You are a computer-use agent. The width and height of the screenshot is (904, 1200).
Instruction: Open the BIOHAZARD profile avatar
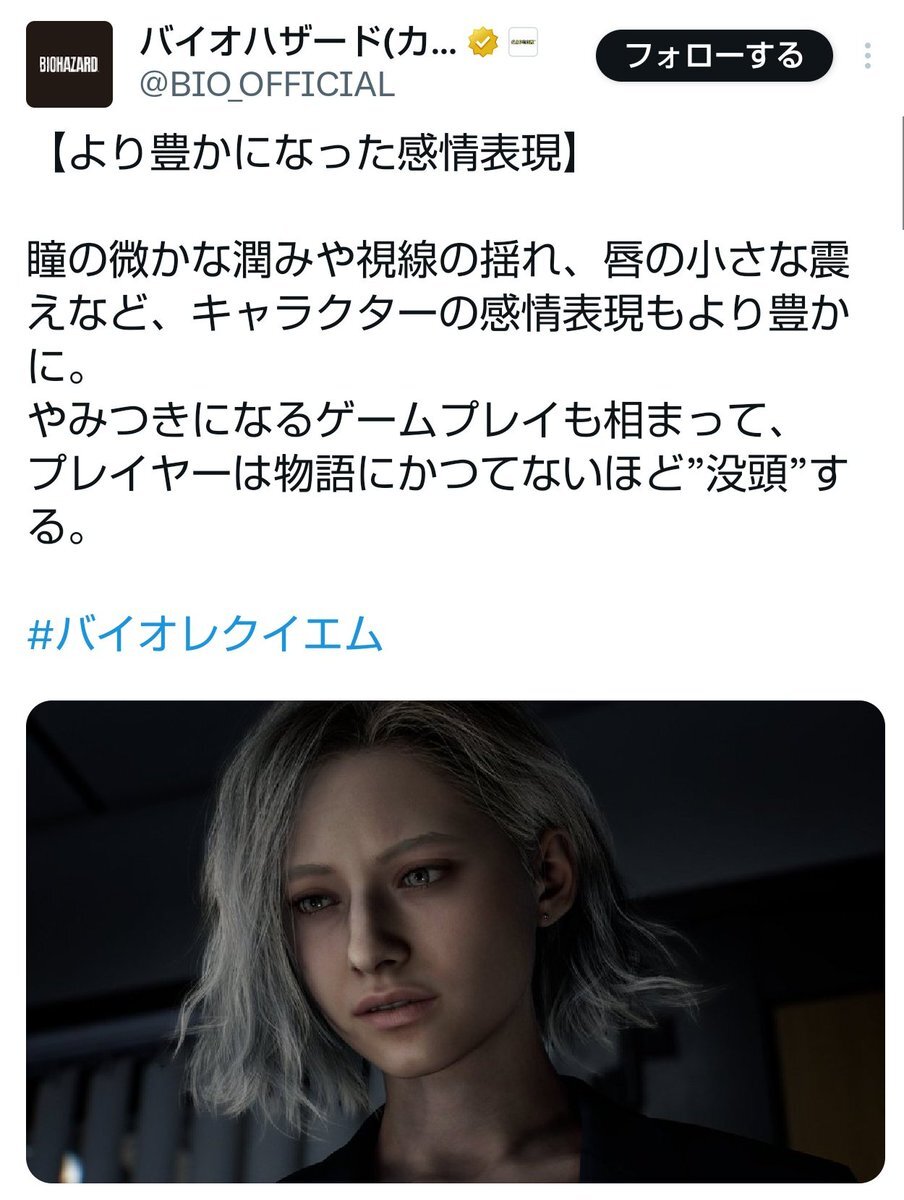69,64
